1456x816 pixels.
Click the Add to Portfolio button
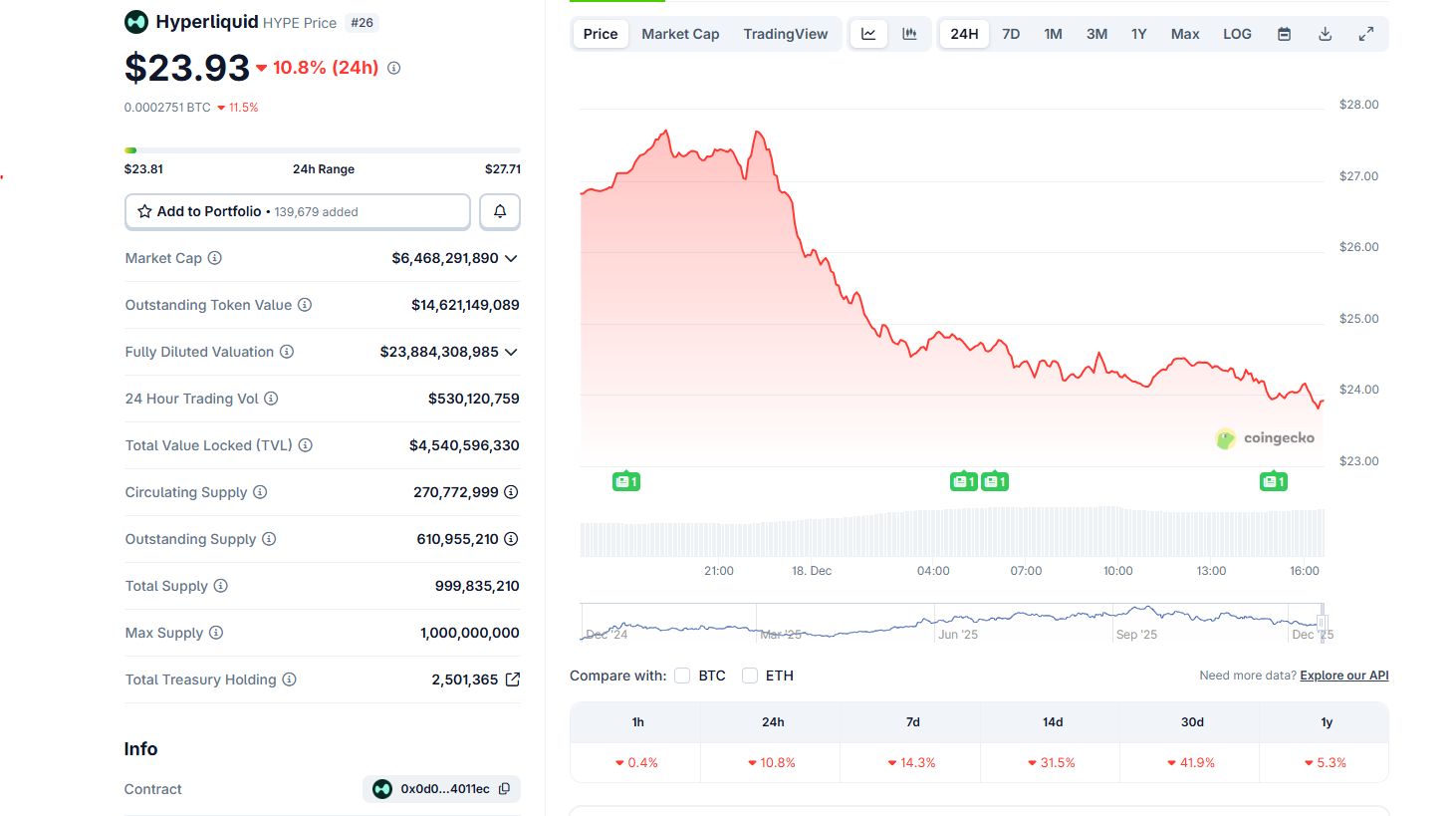click(x=298, y=211)
